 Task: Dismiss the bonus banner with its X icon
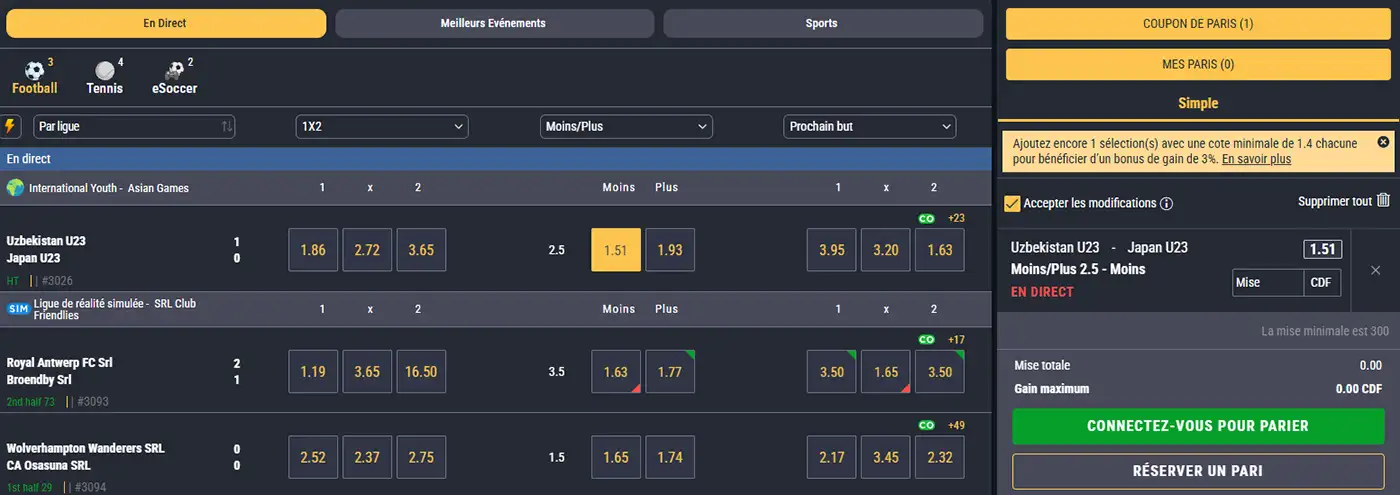tap(1383, 142)
